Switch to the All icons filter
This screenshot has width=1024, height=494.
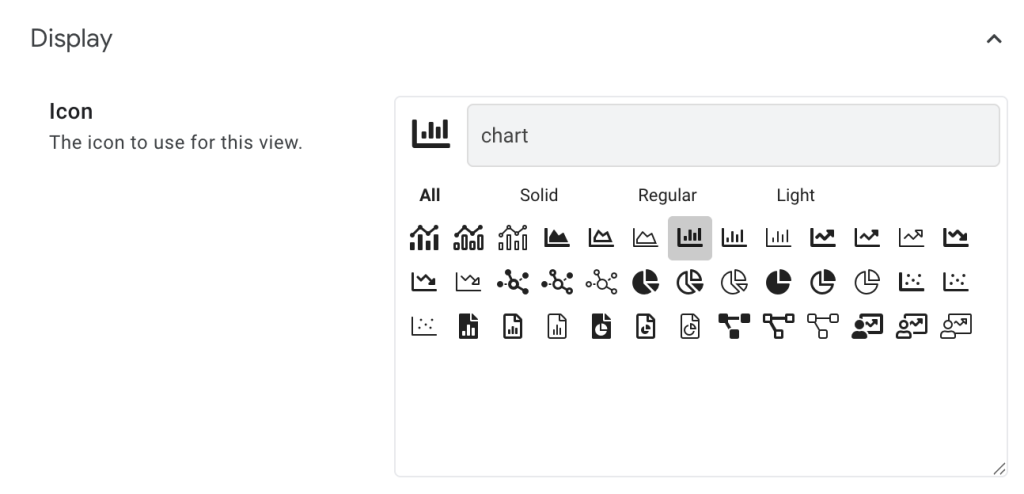pyautogui.click(x=430, y=195)
